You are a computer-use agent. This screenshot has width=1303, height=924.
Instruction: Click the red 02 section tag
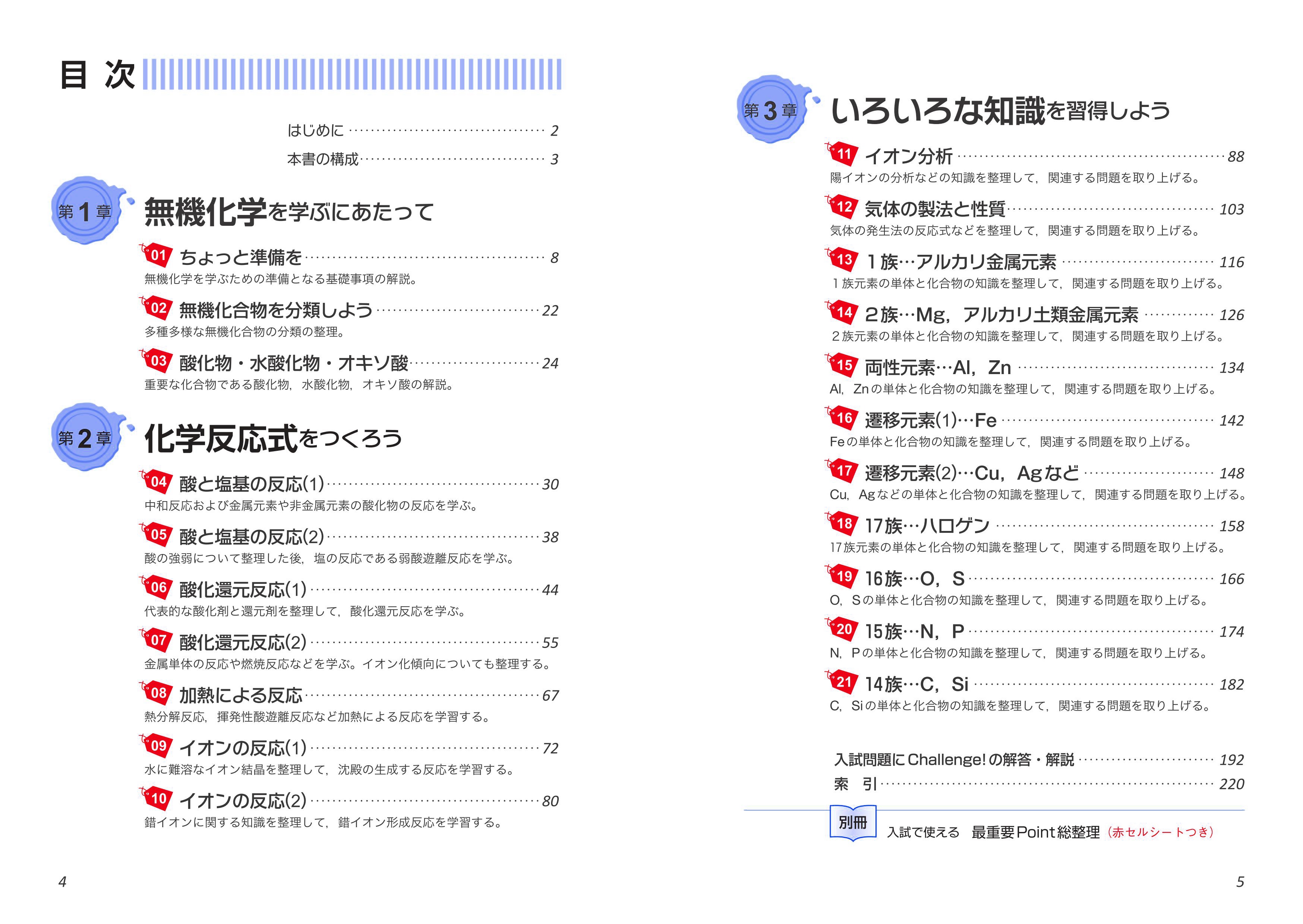pos(156,307)
